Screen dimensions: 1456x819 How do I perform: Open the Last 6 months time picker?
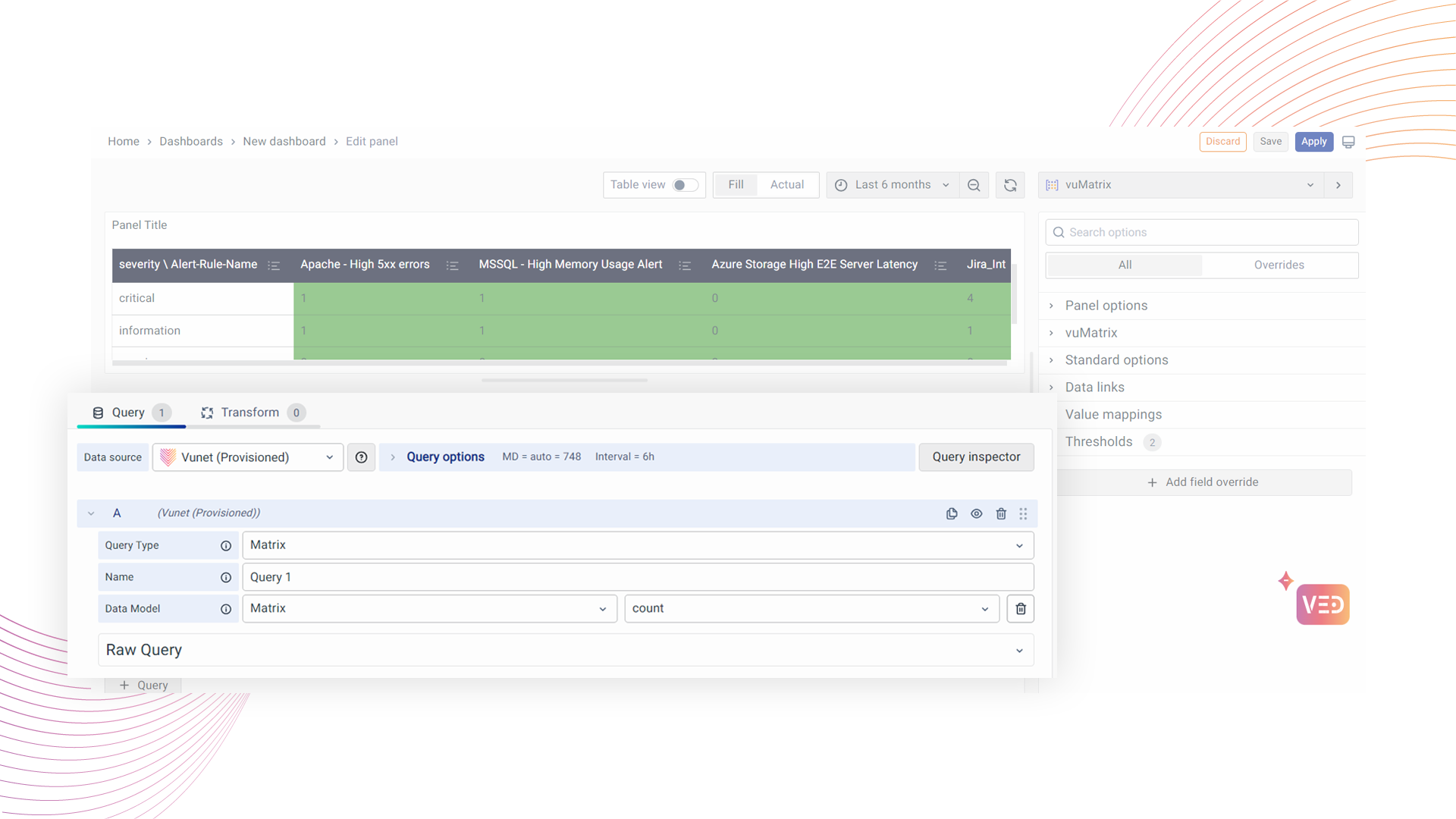click(x=892, y=185)
